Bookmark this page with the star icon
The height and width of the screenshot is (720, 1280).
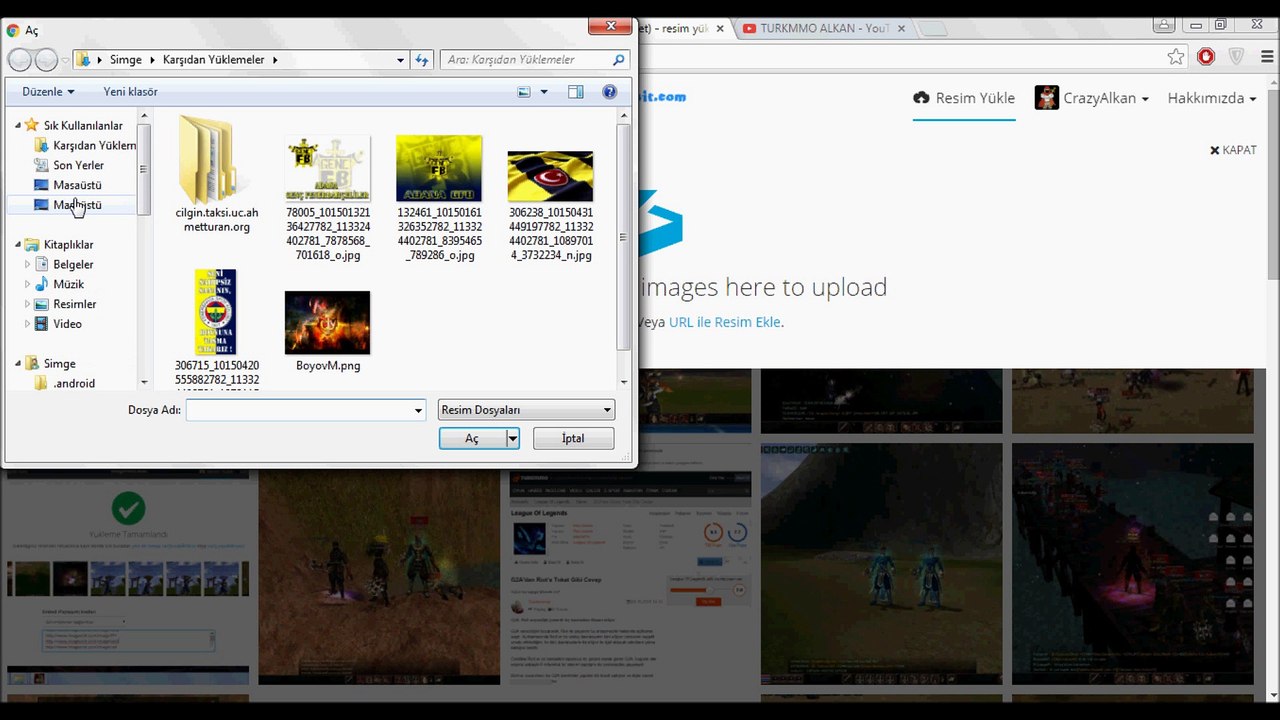[x=1176, y=57]
